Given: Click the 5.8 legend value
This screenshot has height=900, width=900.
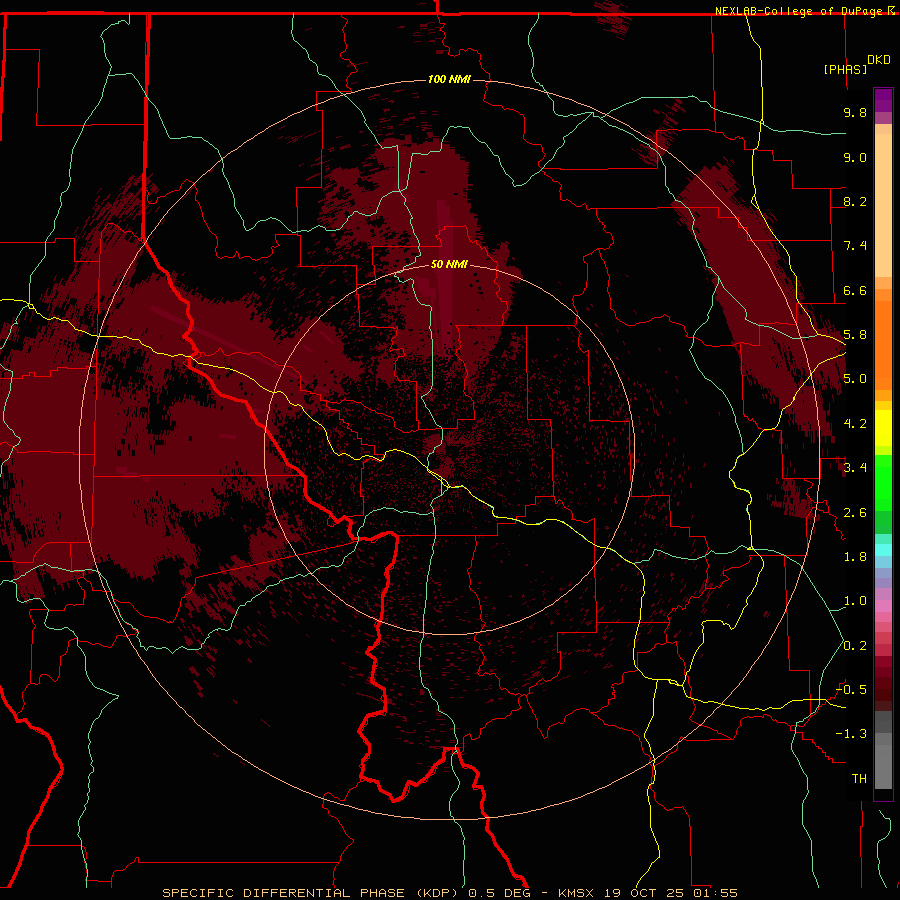Looking at the screenshot, I should (x=855, y=335).
